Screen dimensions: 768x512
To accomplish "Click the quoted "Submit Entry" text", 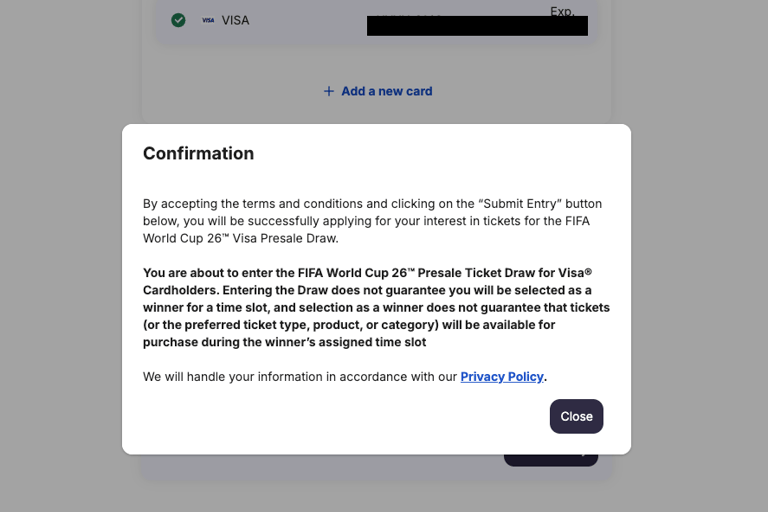I will 520,204.
